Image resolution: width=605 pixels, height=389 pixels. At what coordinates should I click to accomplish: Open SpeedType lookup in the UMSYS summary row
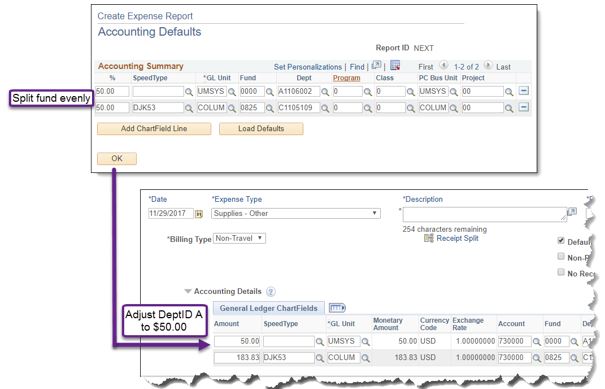[x=189, y=92]
